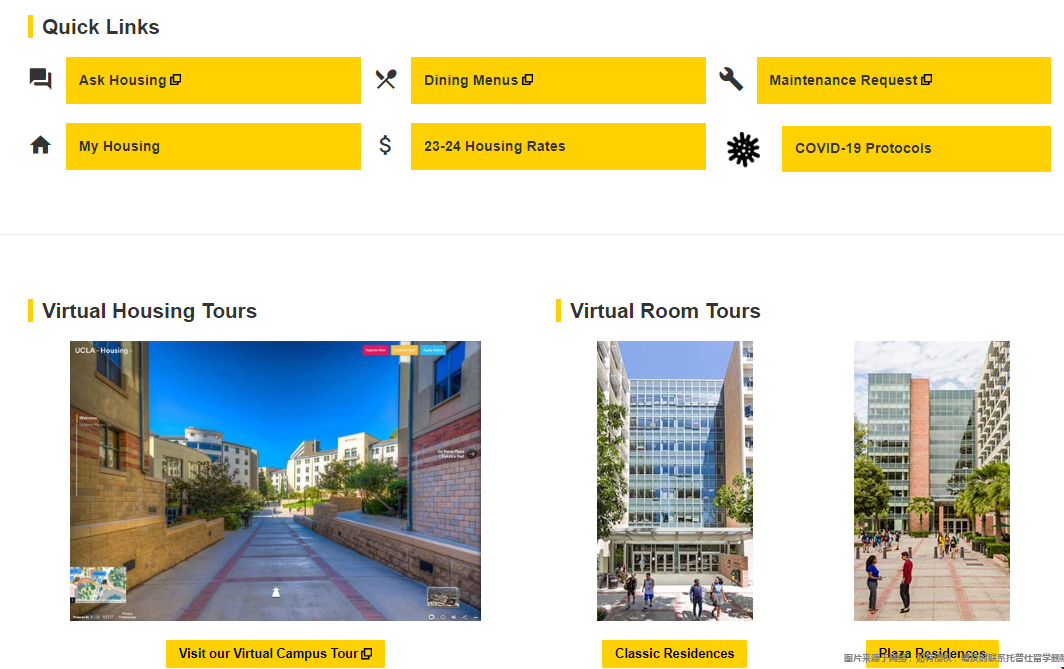View the 23-24 Housing Rates
Viewport: 1064px width, 669px height.
coord(558,146)
